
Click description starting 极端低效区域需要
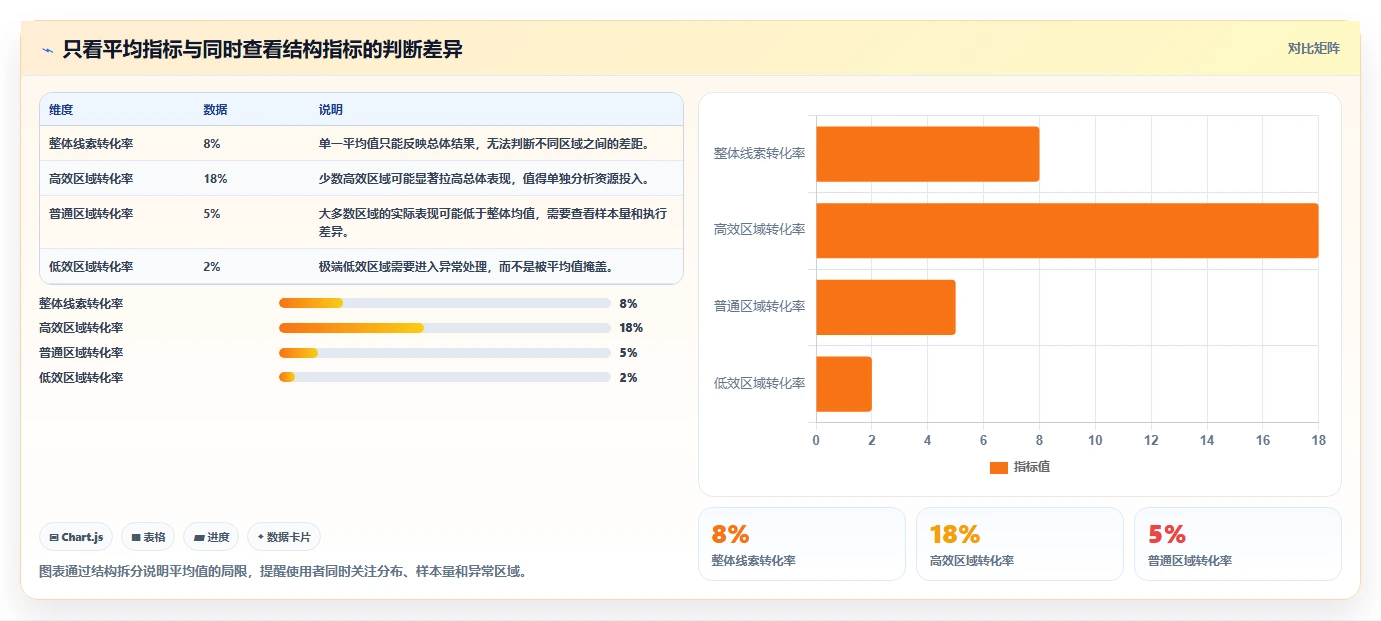point(466,267)
